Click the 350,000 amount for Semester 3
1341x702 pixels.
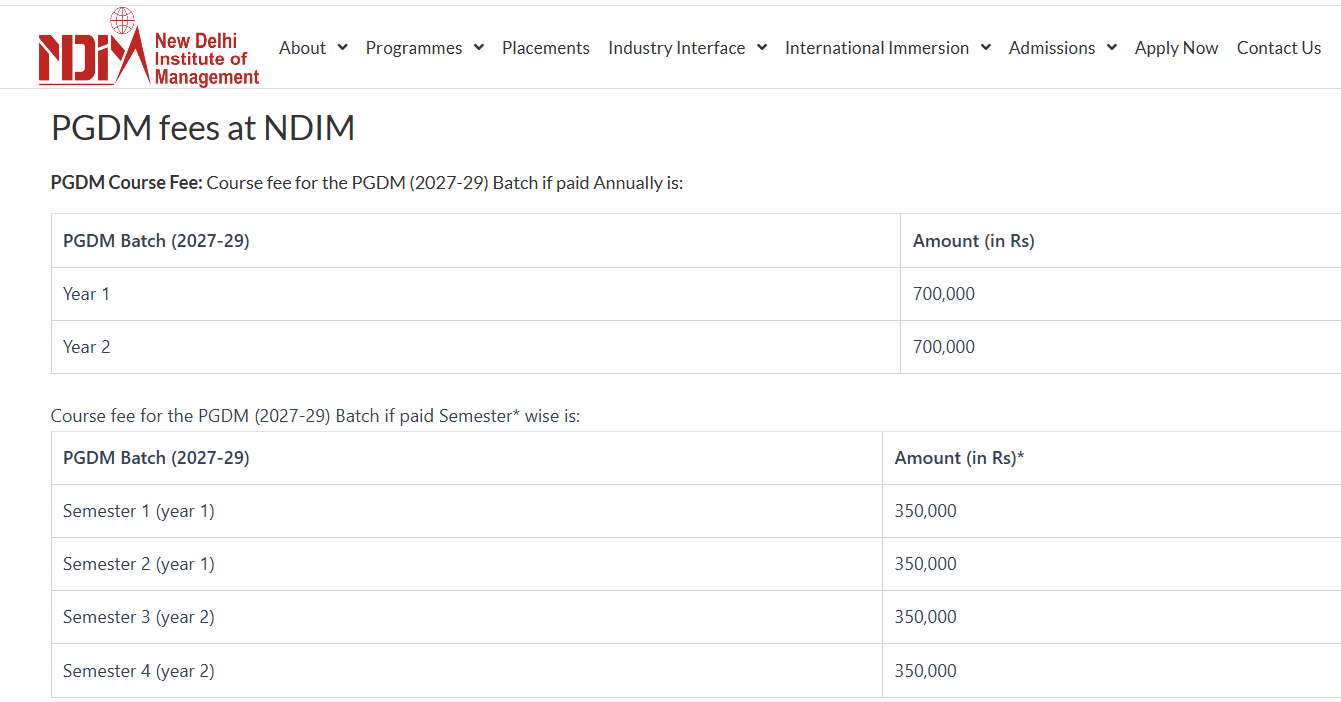pos(926,617)
